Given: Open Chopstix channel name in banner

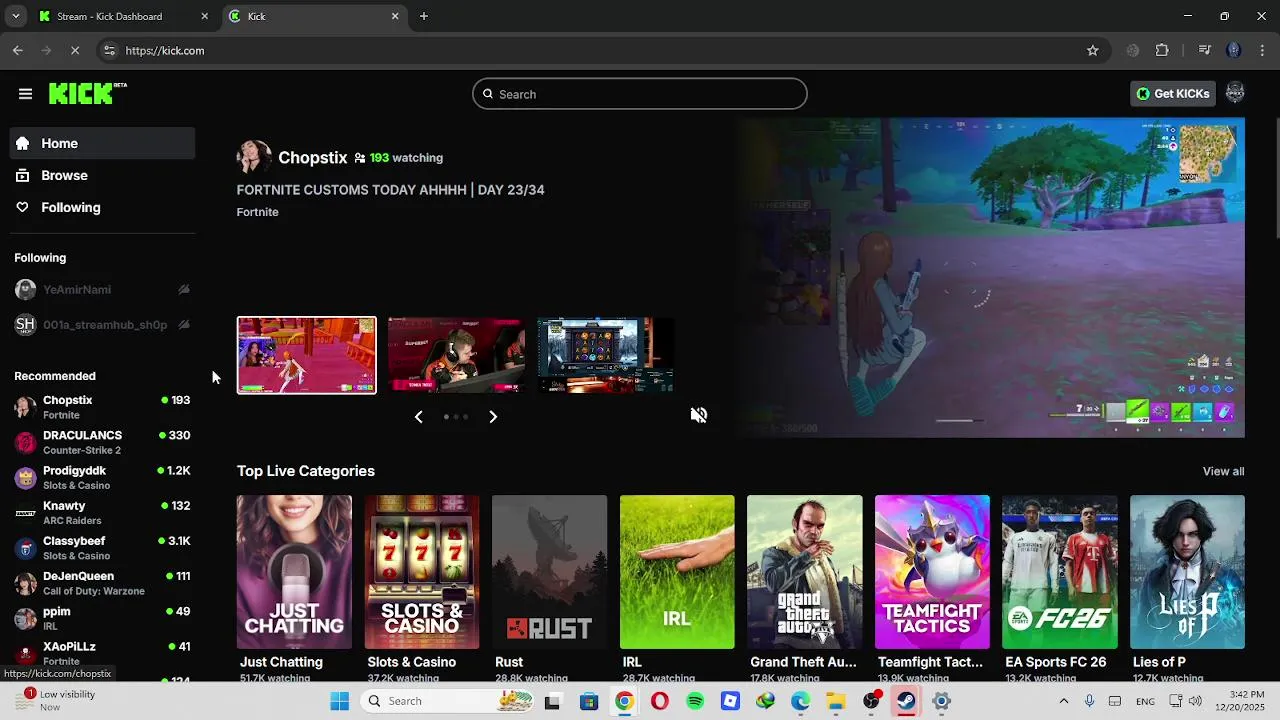Looking at the screenshot, I should (x=313, y=157).
